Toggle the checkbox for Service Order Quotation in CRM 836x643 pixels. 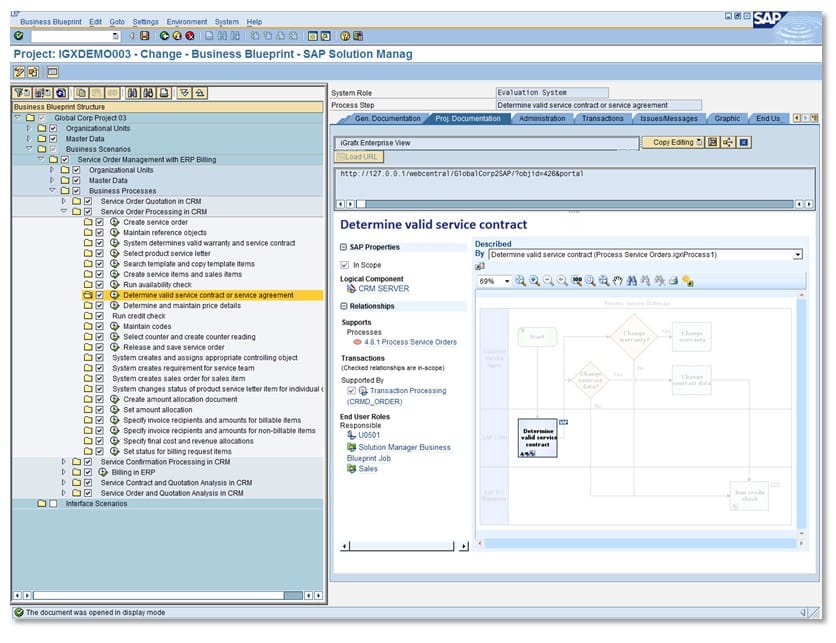click(88, 201)
